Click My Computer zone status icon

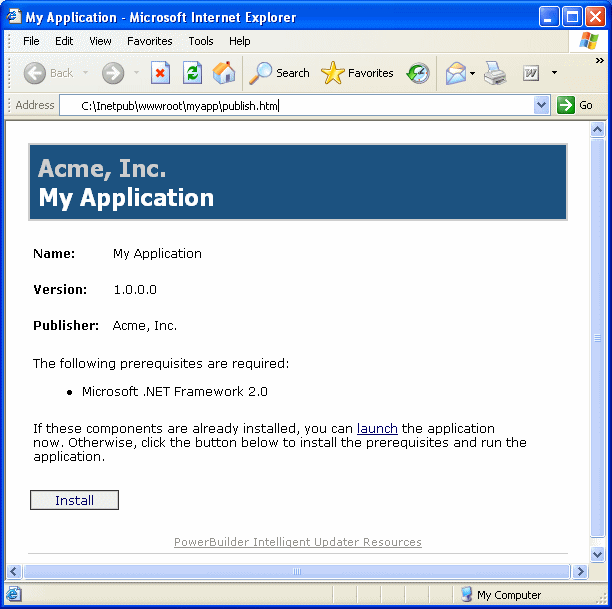tap(466, 595)
